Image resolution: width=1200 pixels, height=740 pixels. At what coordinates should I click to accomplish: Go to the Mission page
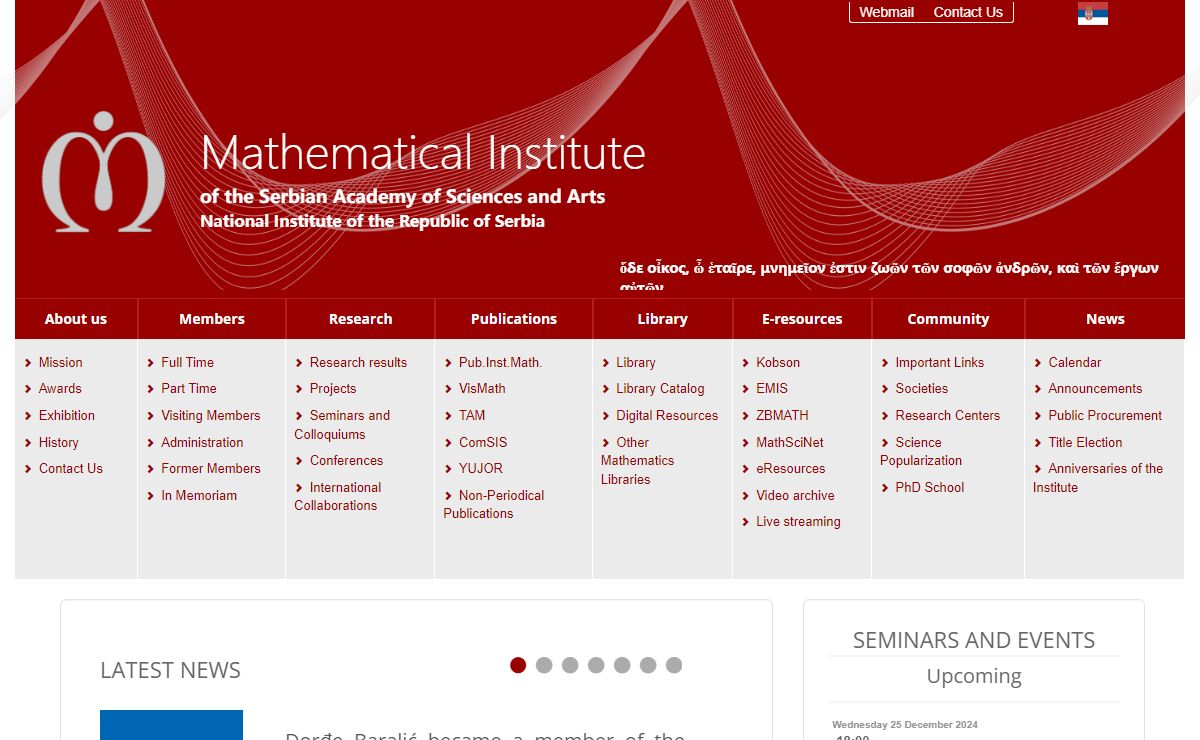pyautogui.click(x=60, y=362)
